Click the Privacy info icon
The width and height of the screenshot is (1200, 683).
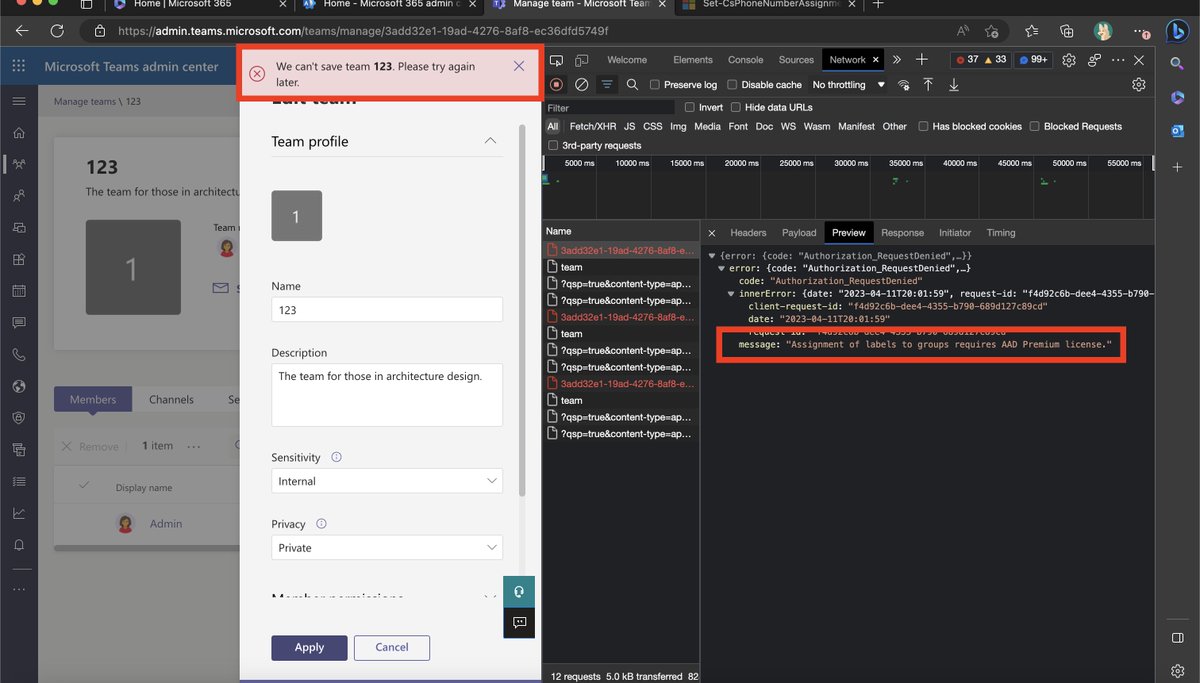[x=320, y=524]
